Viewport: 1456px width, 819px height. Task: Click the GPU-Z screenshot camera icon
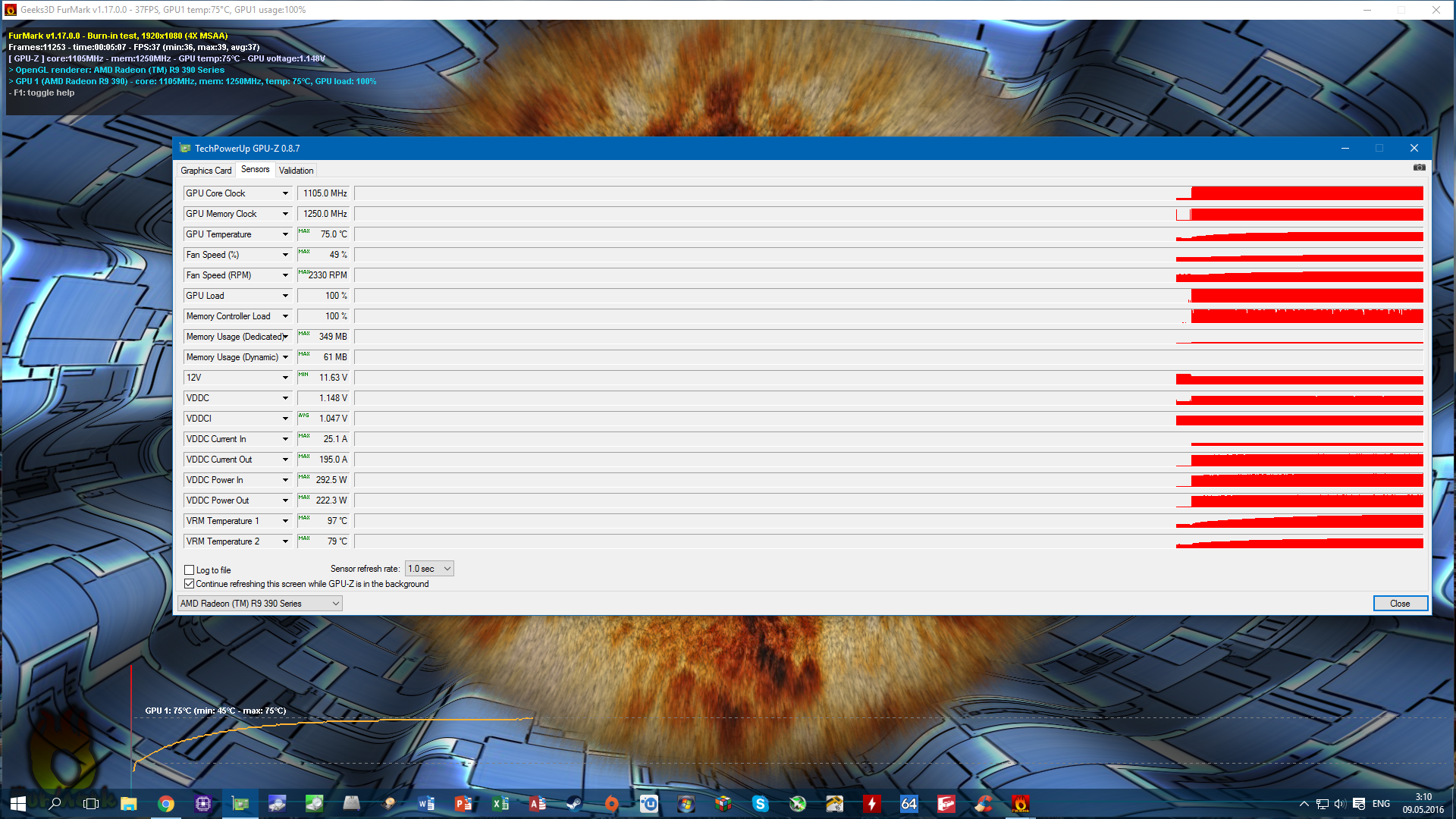pyautogui.click(x=1419, y=168)
